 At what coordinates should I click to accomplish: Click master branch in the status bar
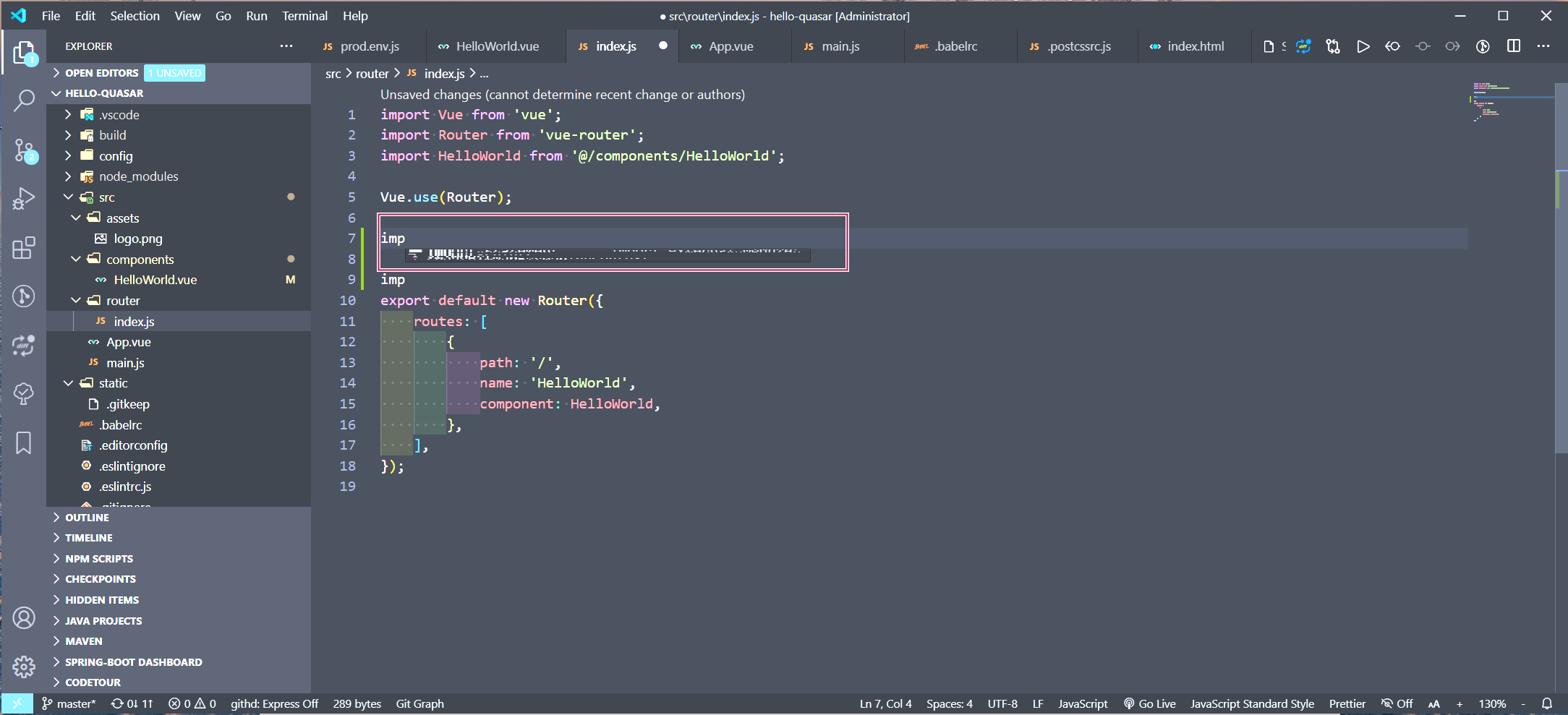click(69, 703)
